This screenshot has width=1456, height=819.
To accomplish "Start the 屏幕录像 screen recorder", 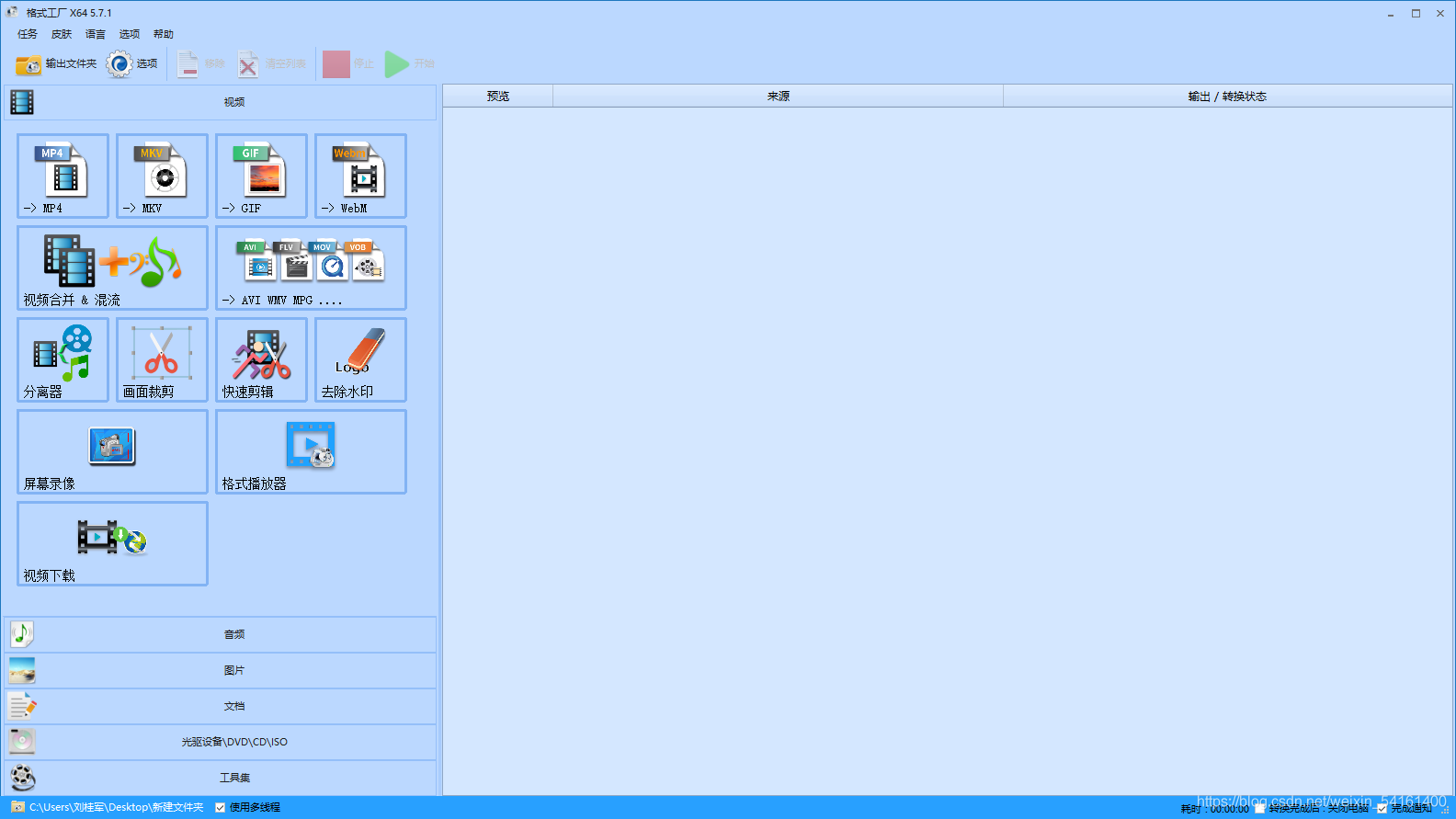I will 112,451.
